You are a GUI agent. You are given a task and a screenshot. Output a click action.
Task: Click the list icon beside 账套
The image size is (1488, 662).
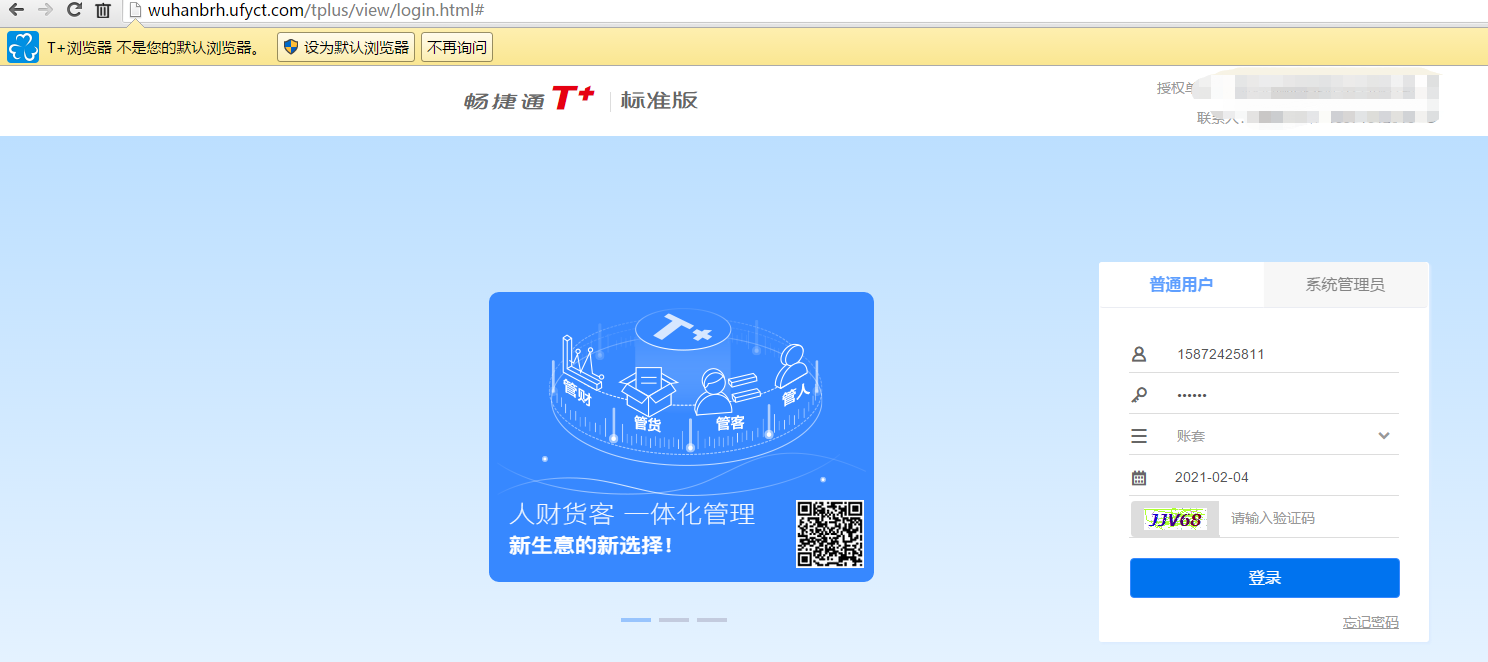pos(1139,436)
